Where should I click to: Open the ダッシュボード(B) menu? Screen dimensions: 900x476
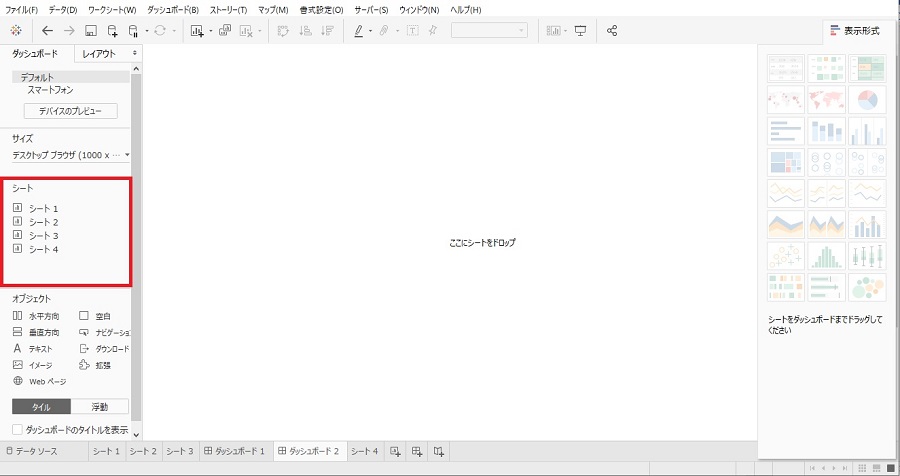(173, 9)
